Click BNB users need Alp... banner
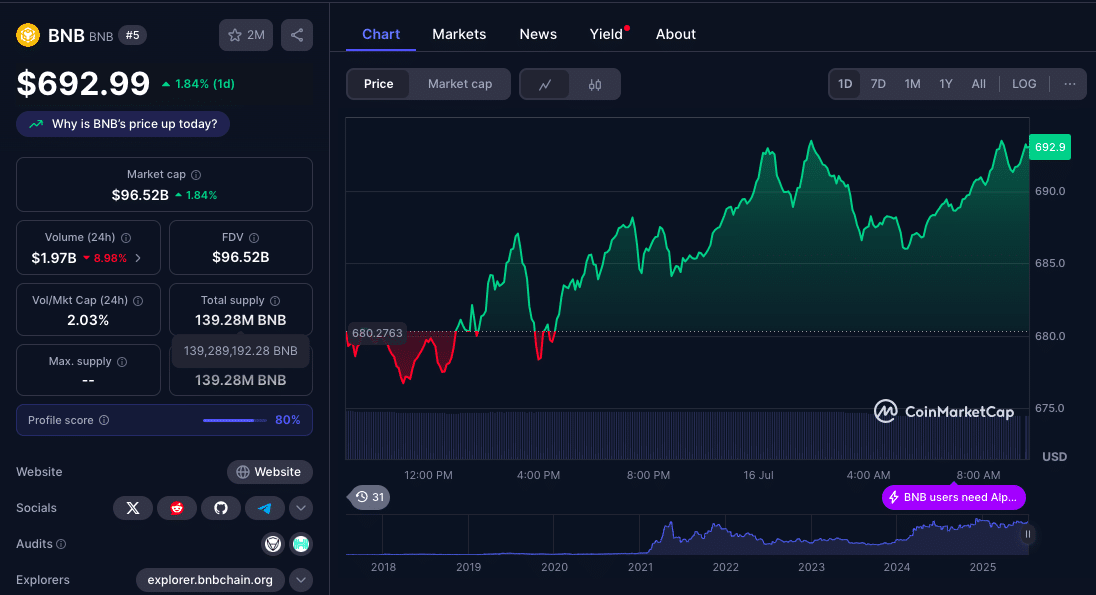This screenshot has height=595, width=1096. pyautogui.click(x=954, y=498)
